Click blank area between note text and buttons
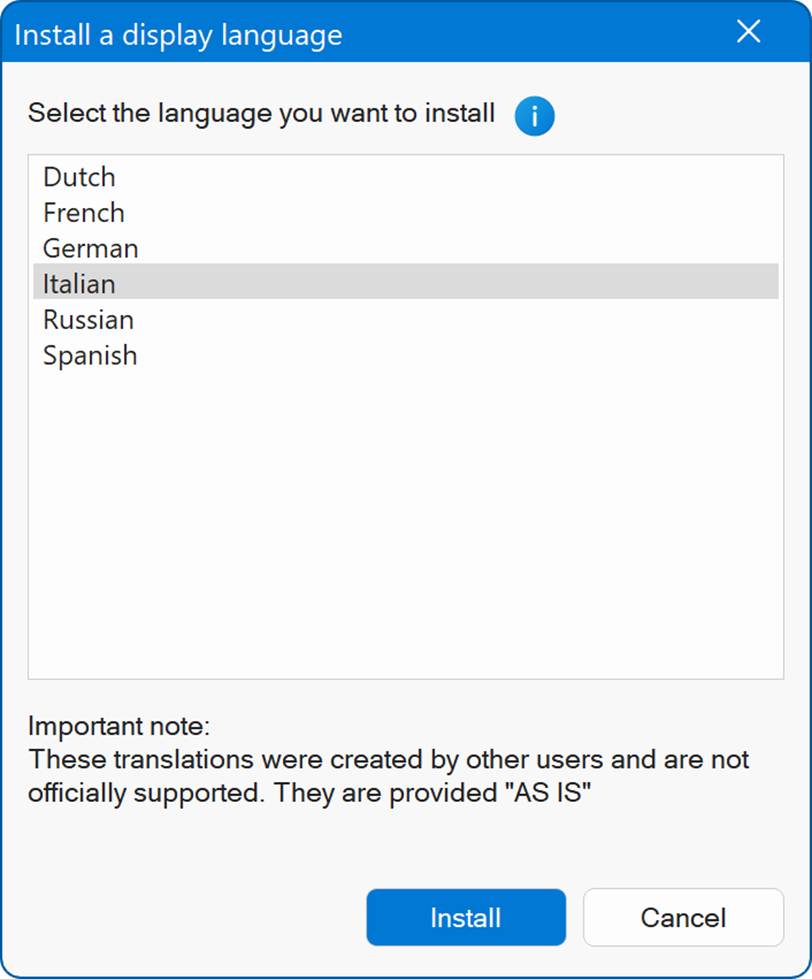Screen dimensions: 812x979 click(405, 845)
